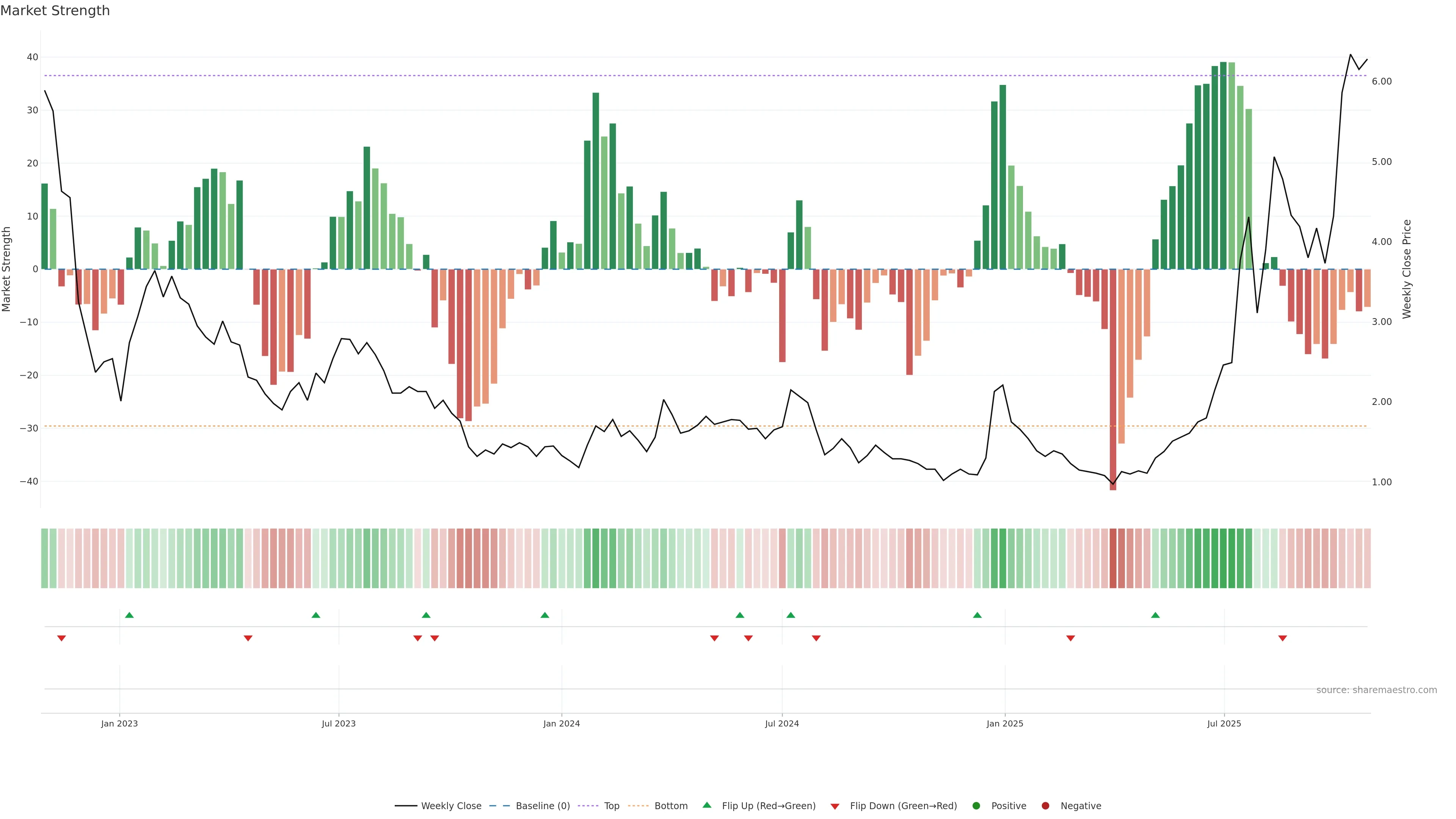
Task: Click the Flip Down marker after Jul 2025
Action: [x=1282, y=638]
